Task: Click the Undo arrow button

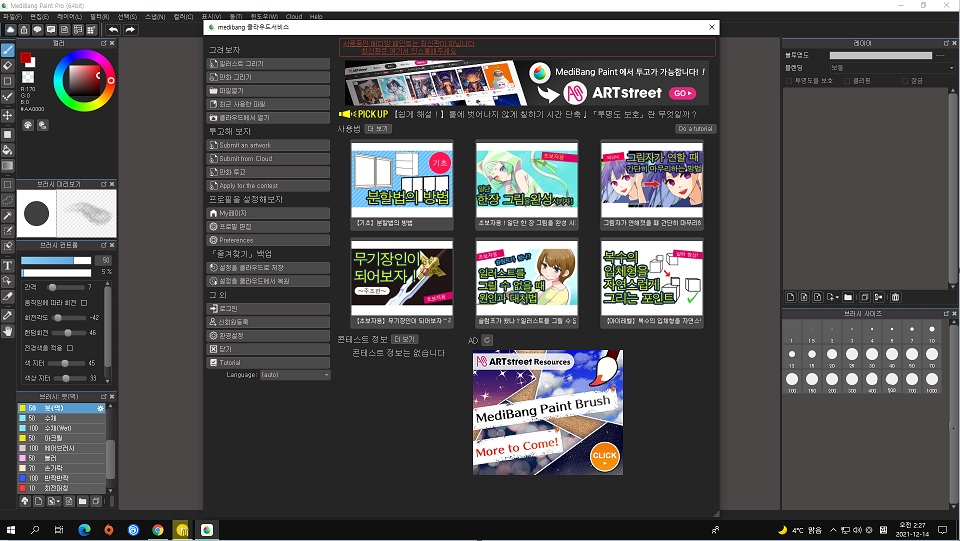Action: pyautogui.click(x=113, y=29)
